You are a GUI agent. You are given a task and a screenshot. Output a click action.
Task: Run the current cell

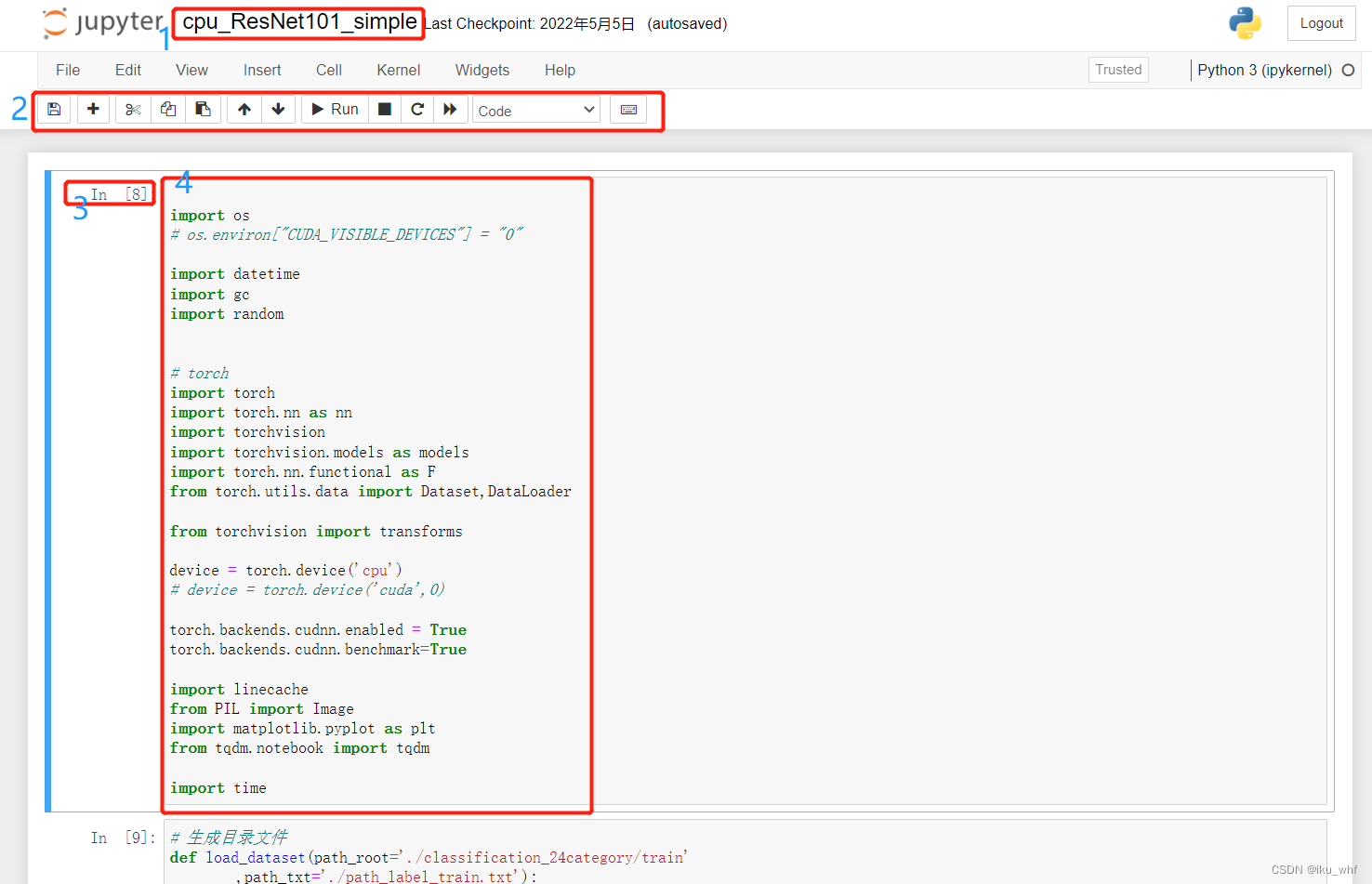(335, 110)
